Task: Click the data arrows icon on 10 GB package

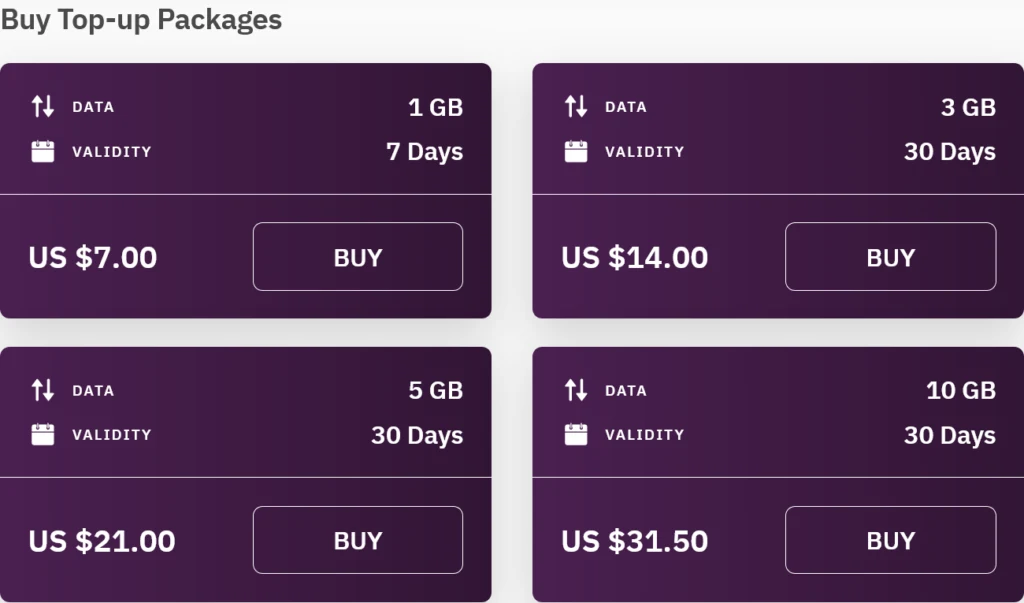Action: tap(576, 390)
